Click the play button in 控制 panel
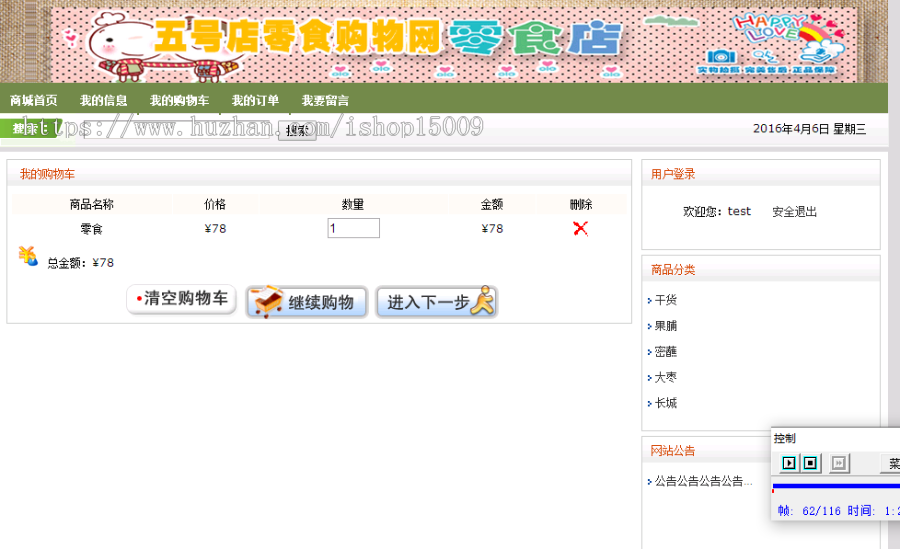The image size is (900, 549). (x=789, y=463)
